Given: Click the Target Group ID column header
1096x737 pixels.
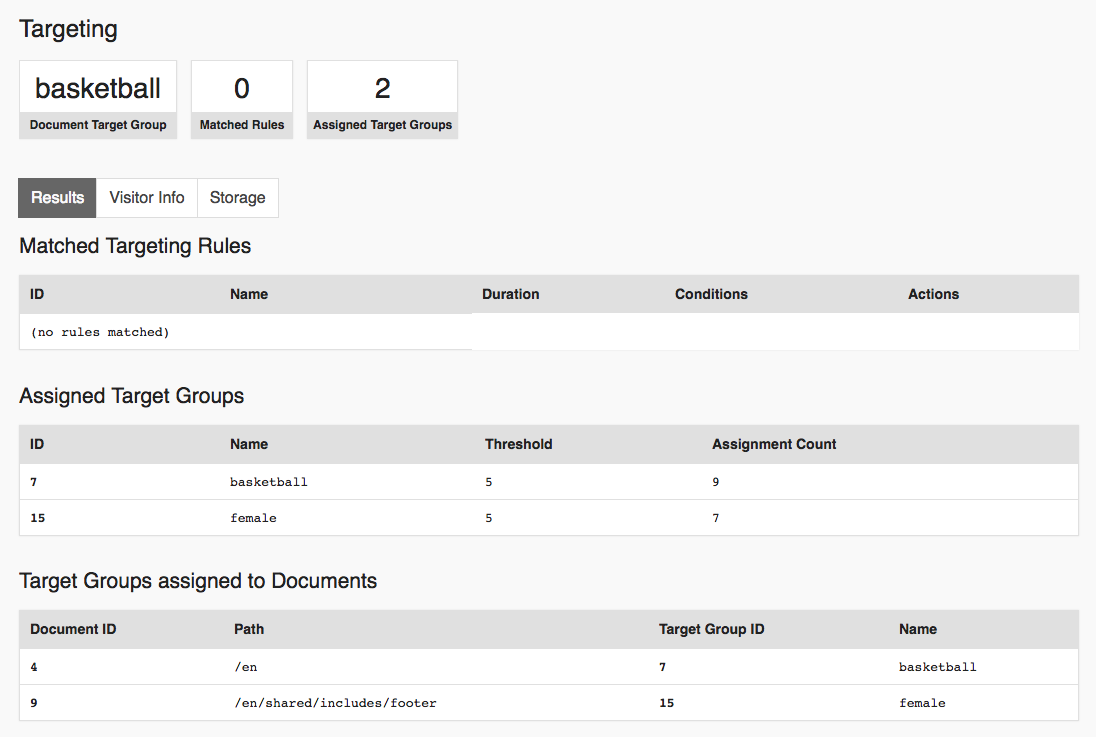Looking at the screenshot, I should [711, 629].
